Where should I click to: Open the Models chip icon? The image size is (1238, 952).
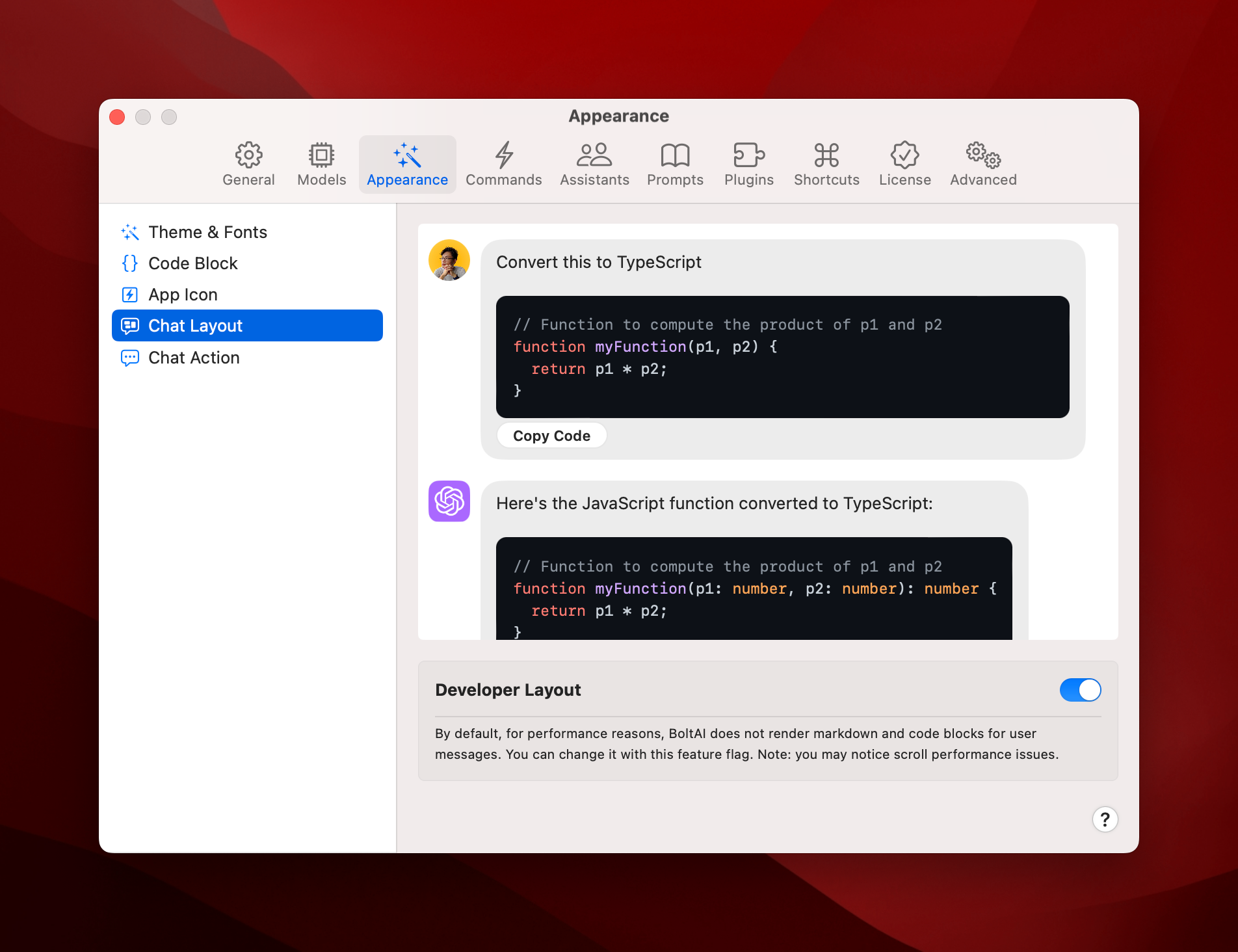pyautogui.click(x=321, y=155)
